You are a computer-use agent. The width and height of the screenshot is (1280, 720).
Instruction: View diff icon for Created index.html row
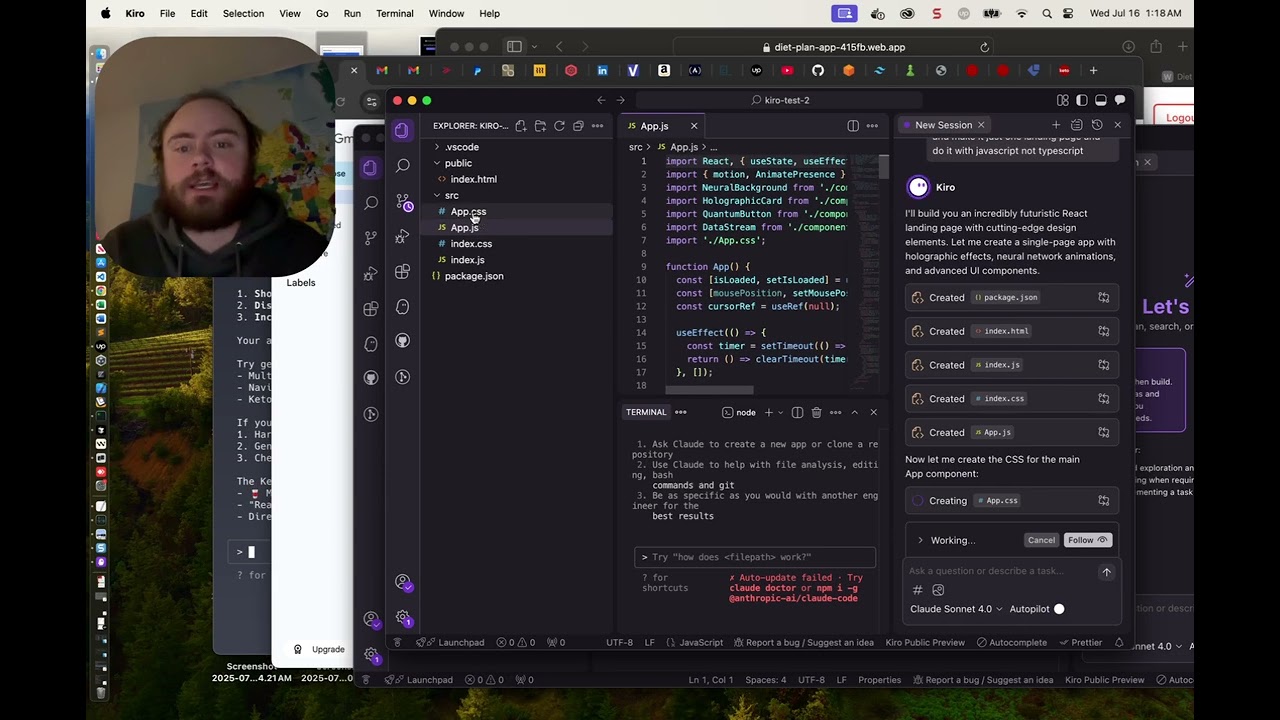pos(1104,331)
